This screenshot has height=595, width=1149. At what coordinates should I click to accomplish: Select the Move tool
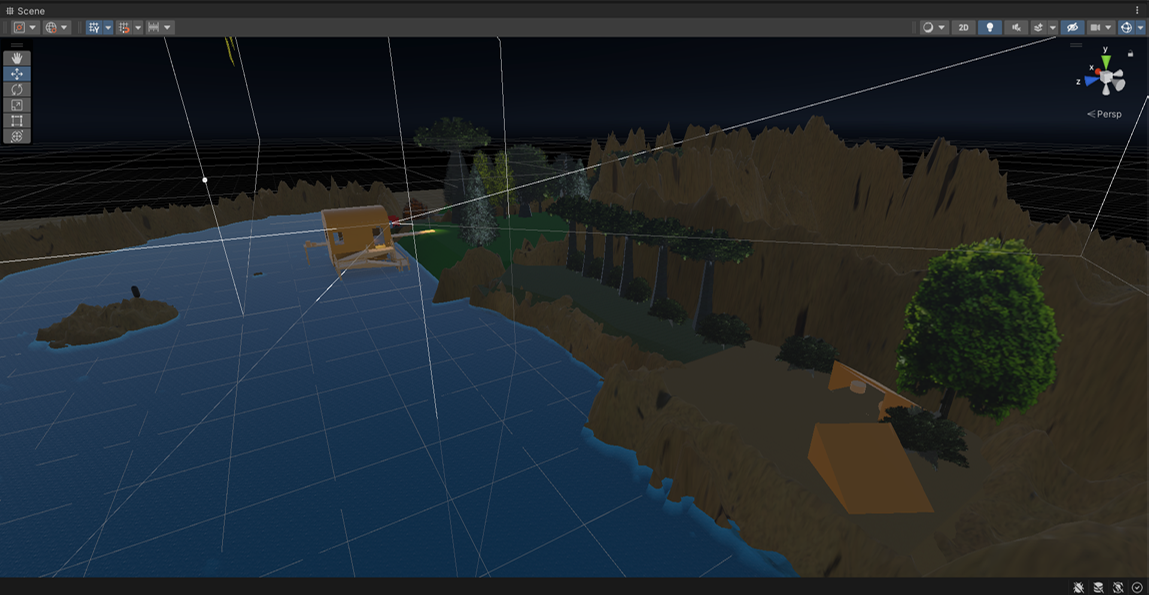[17, 74]
